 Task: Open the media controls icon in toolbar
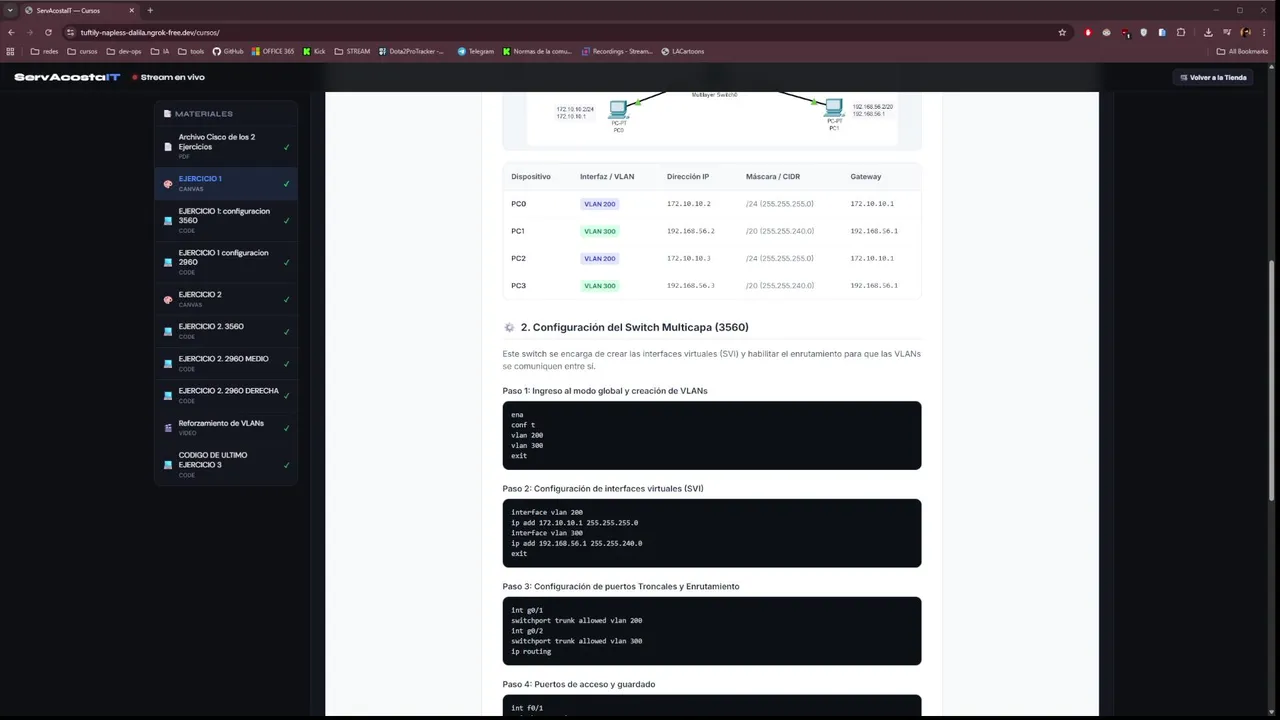pyautogui.click(x=1227, y=32)
